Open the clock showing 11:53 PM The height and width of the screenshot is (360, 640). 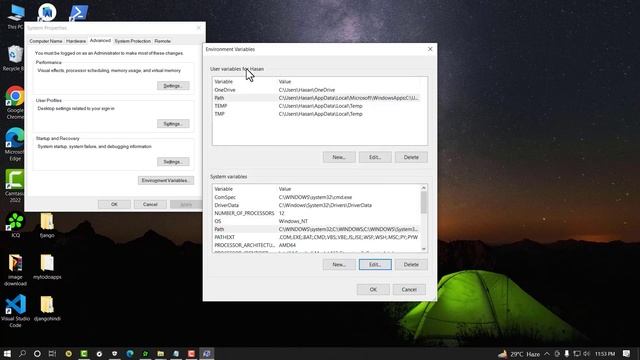pos(605,353)
